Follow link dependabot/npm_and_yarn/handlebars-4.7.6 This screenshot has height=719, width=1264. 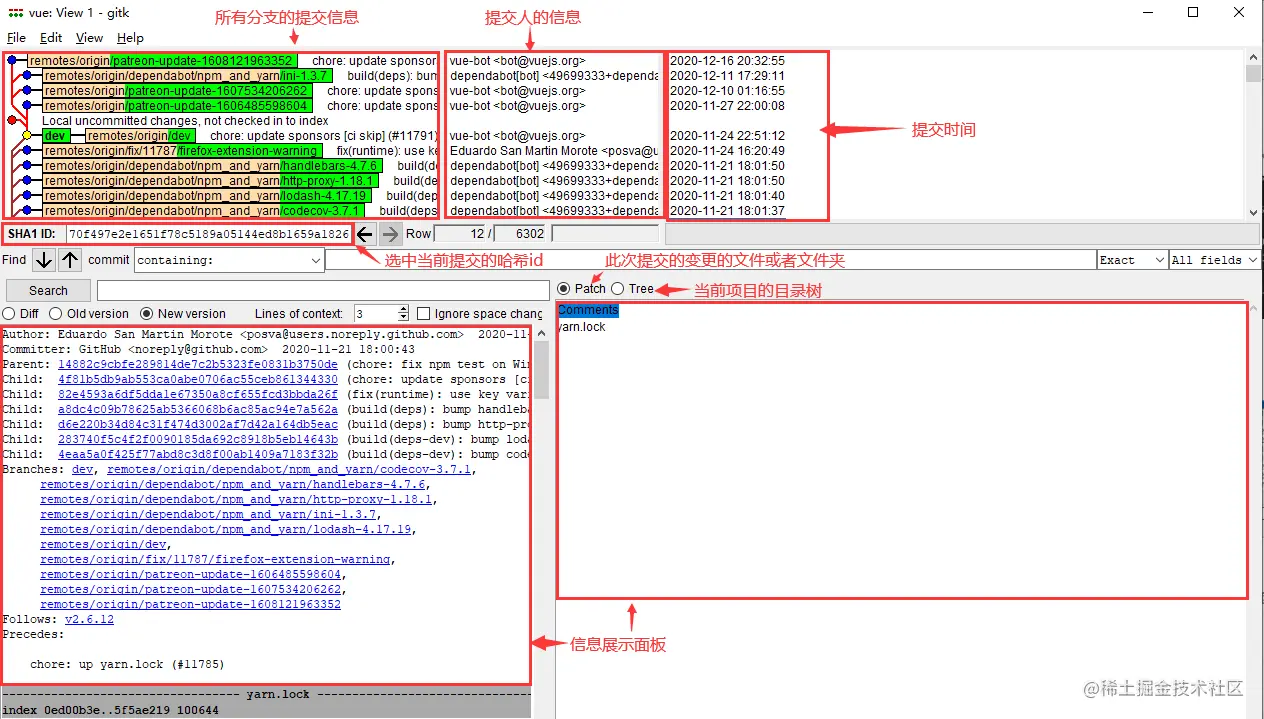coord(233,484)
